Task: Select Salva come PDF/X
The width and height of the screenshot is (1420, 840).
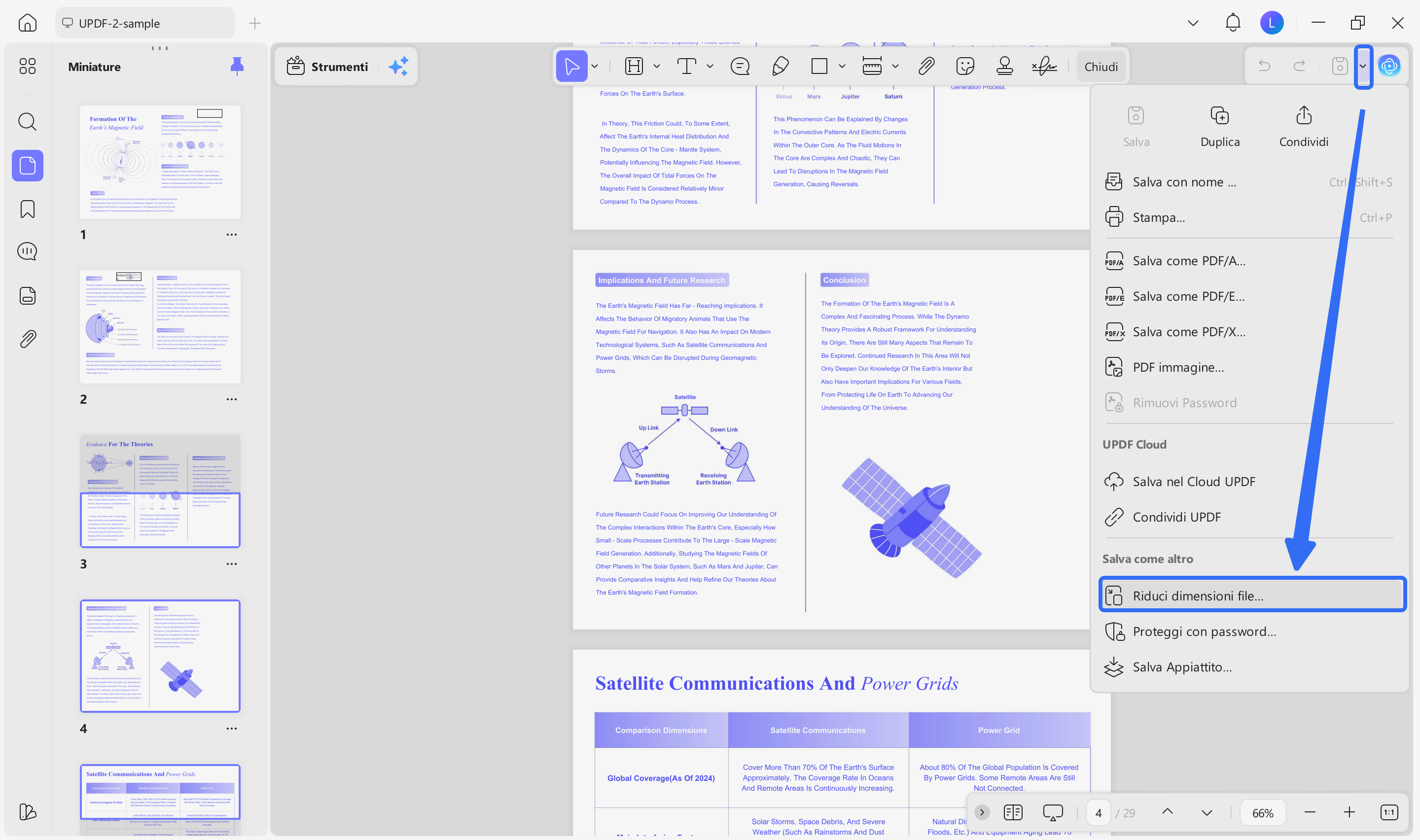Action: [1248, 332]
